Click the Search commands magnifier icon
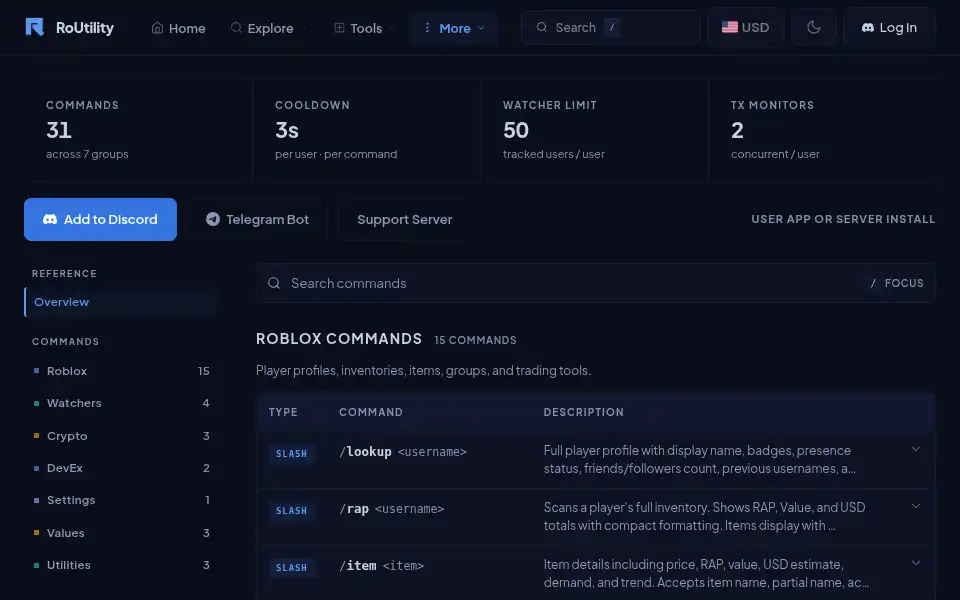 [x=274, y=283]
